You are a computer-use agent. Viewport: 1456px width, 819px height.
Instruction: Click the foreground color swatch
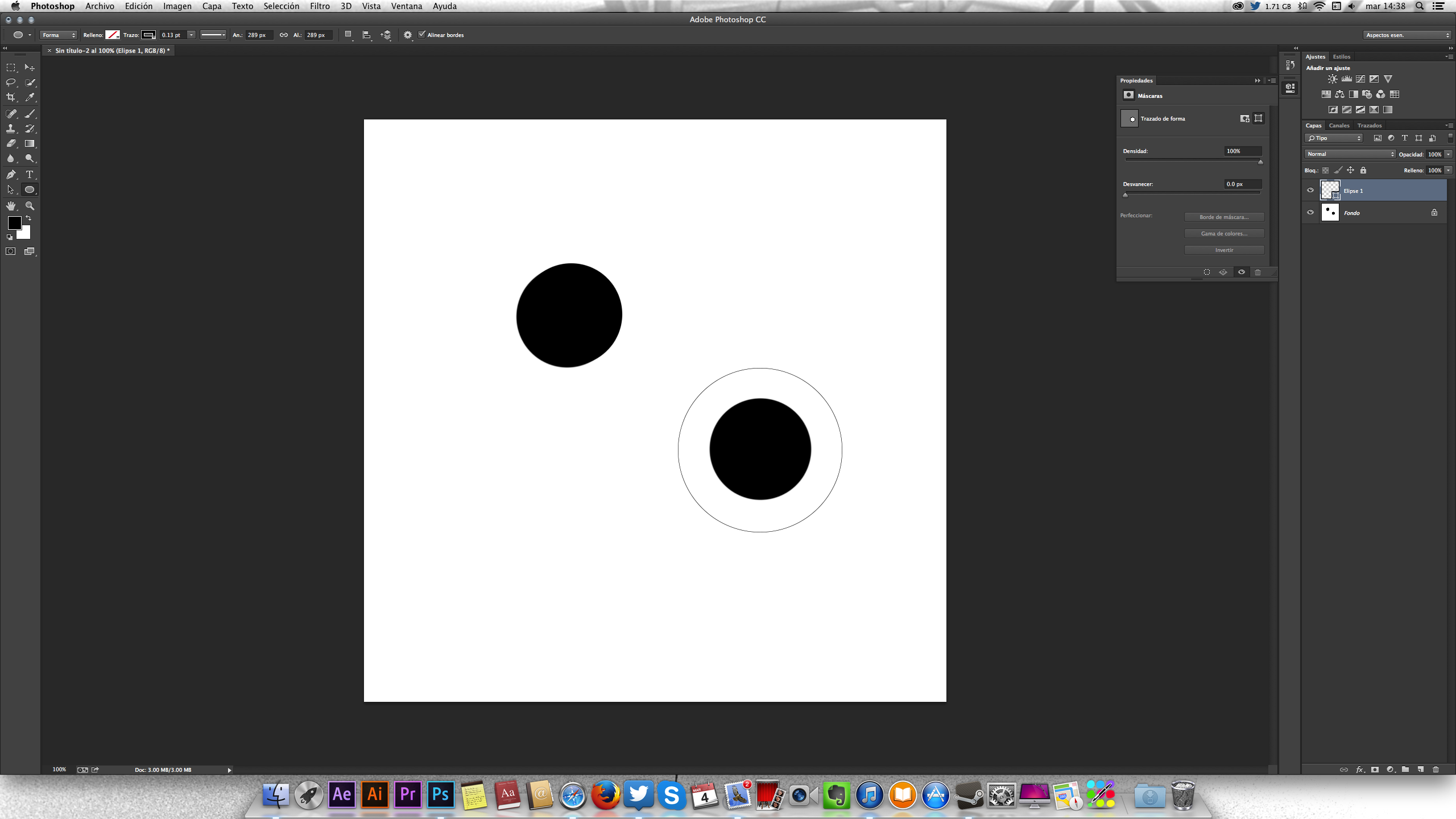[14, 222]
